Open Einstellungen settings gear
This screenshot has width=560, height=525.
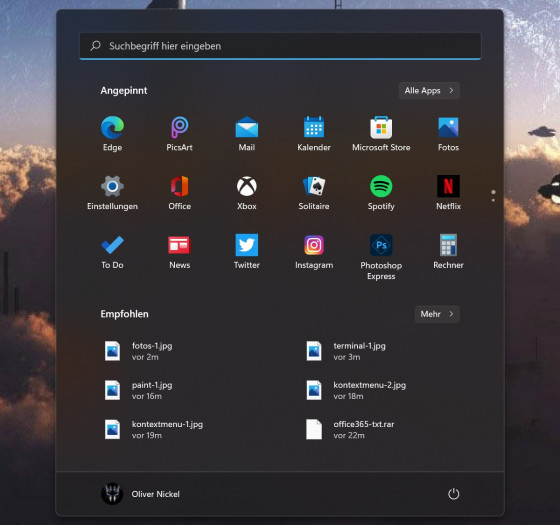(x=112, y=192)
